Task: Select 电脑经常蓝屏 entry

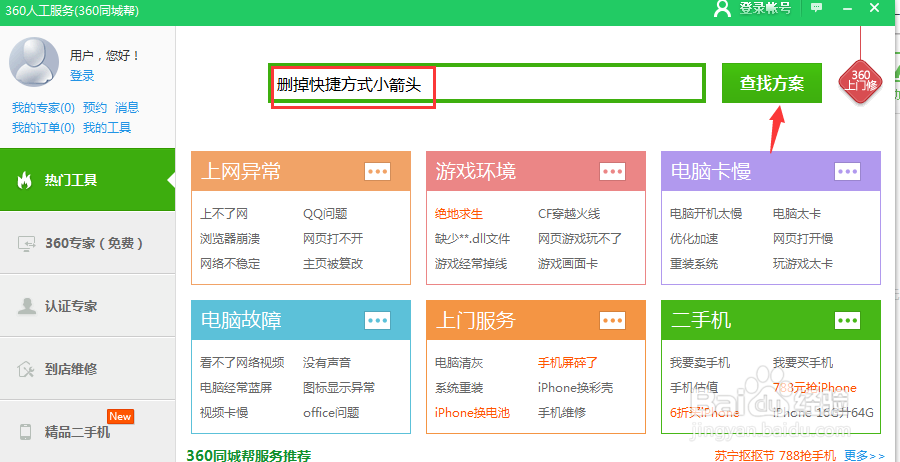Action: [236, 388]
